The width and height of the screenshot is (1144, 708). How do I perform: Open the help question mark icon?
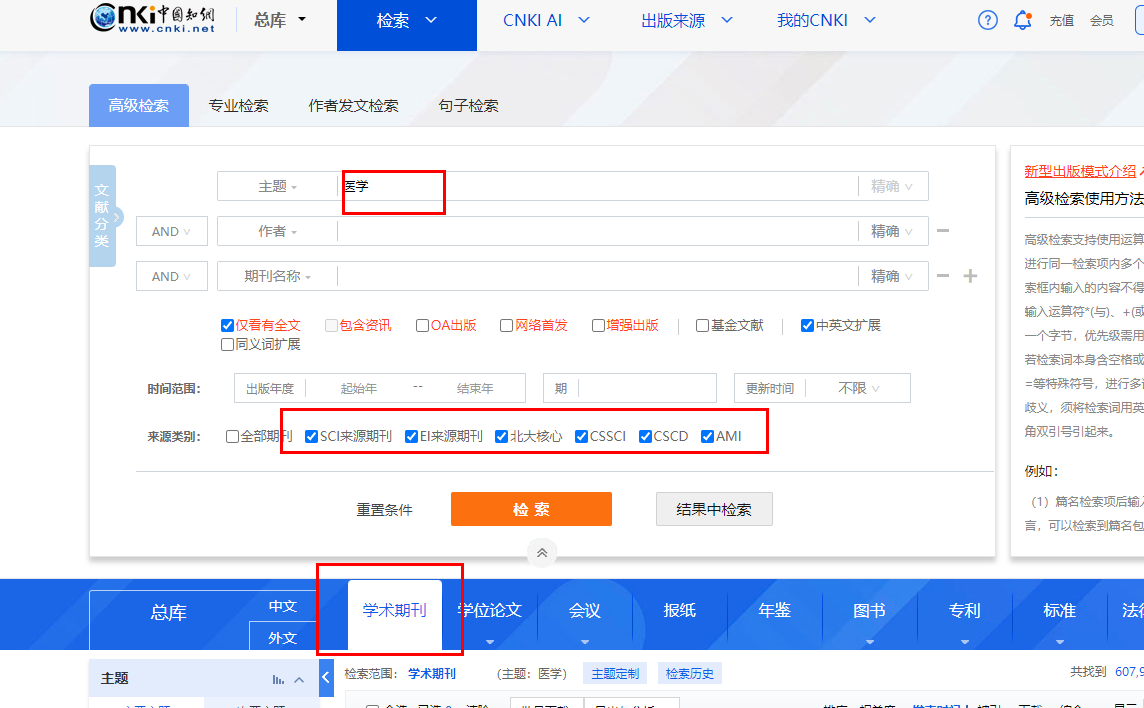coord(987,19)
